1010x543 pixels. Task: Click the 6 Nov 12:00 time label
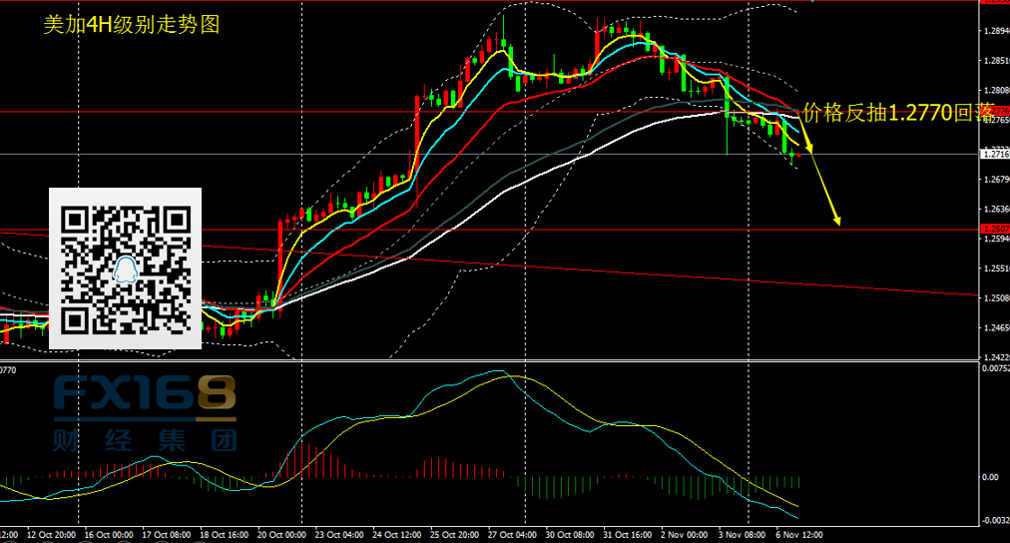point(799,535)
